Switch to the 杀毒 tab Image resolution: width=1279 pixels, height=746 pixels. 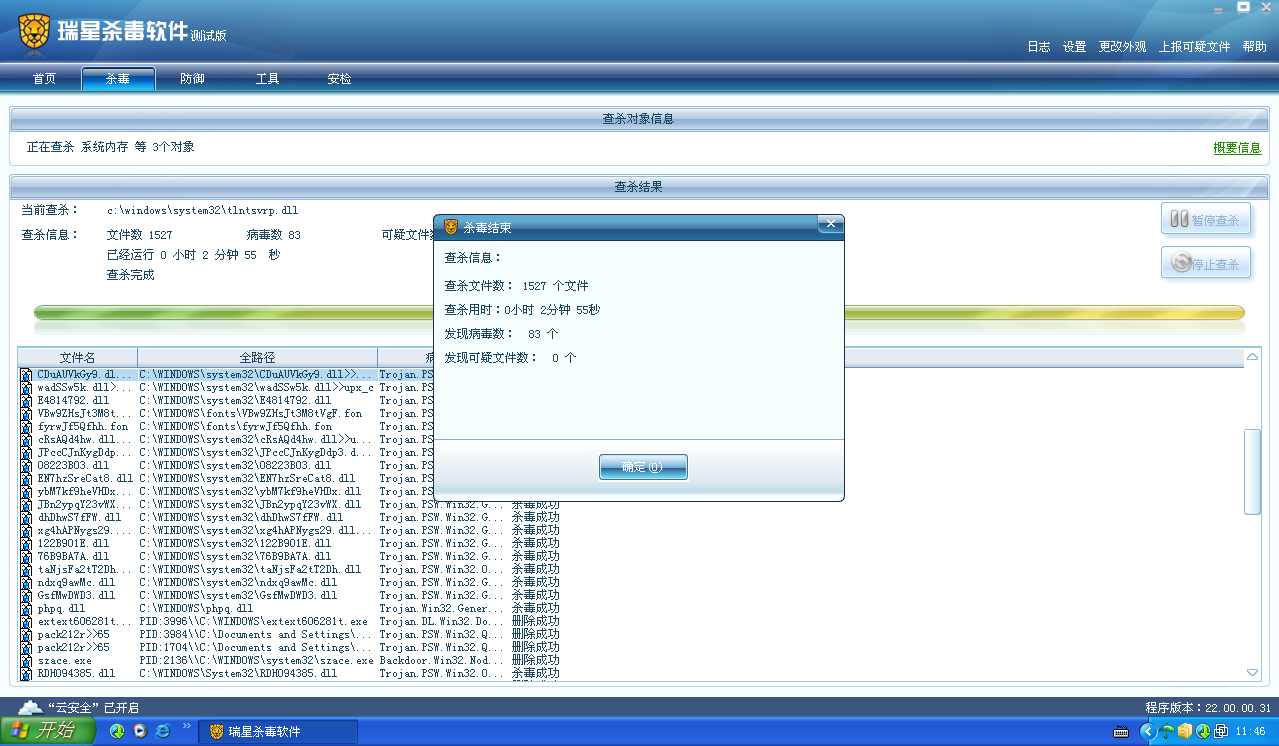coord(118,79)
